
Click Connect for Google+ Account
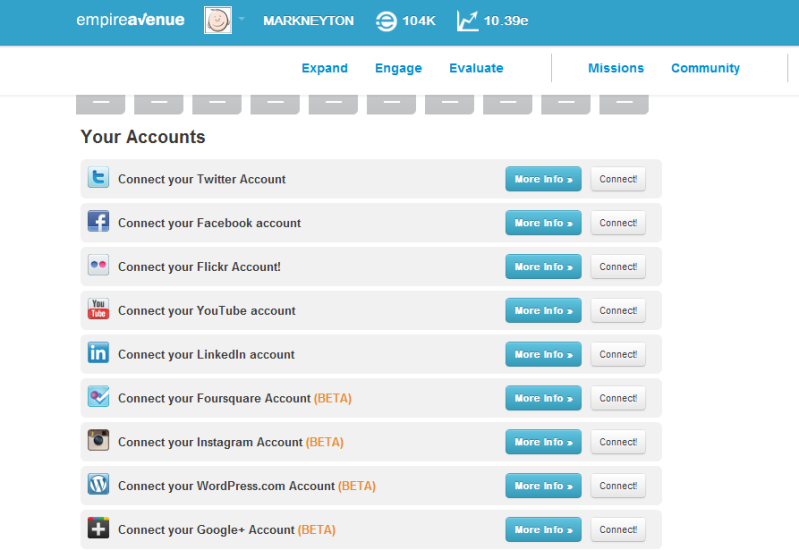coord(618,530)
